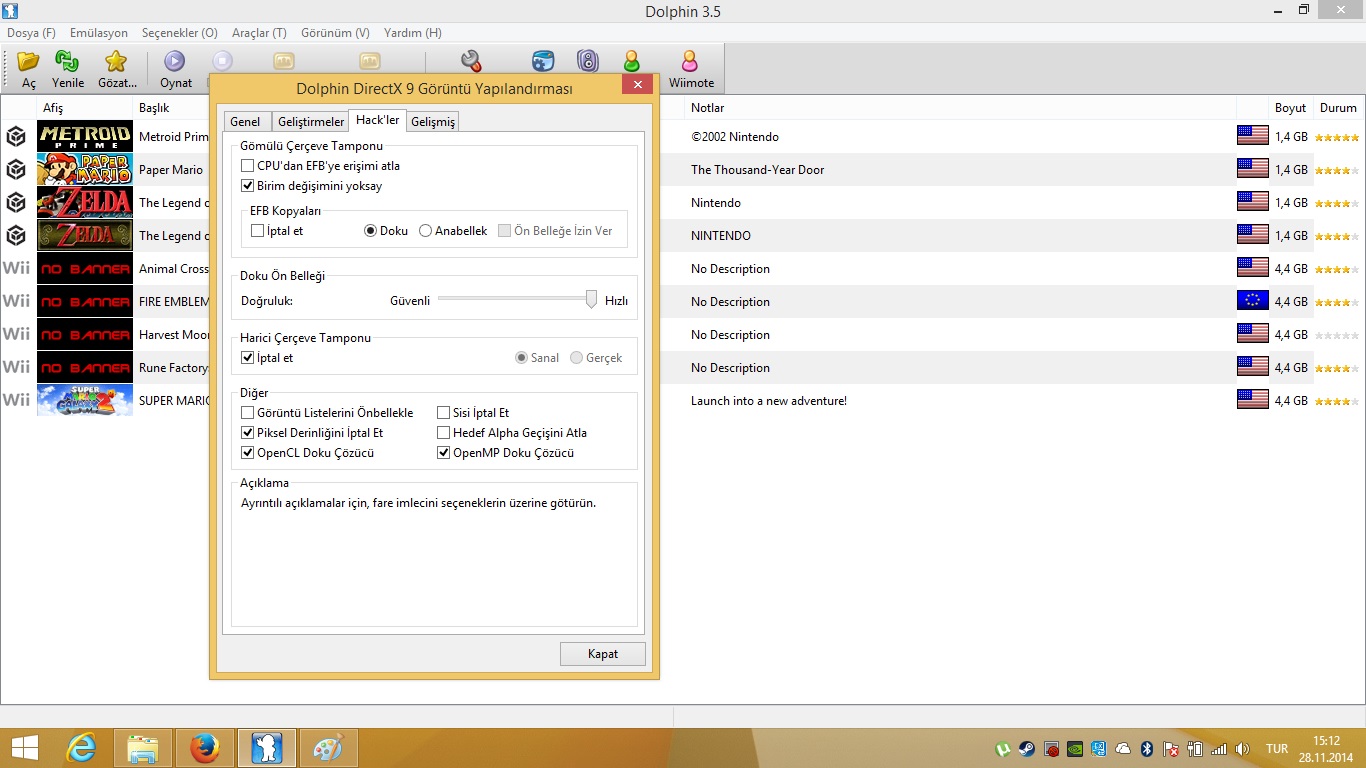The height and width of the screenshot is (768, 1366).
Task: Sort by the Notlar column header
Action: click(x=960, y=107)
